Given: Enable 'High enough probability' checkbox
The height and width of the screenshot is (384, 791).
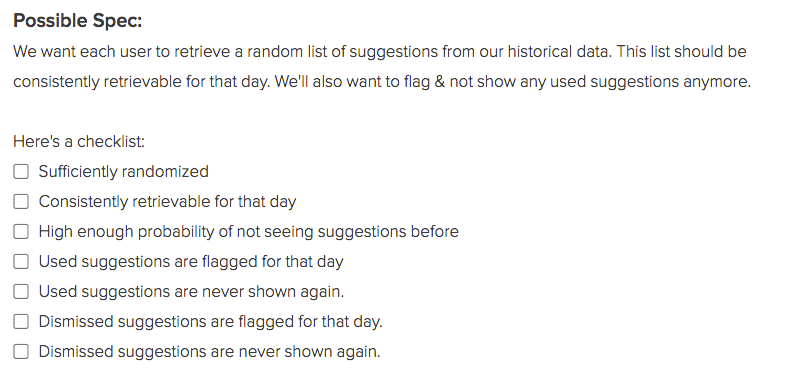Looking at the screenshot, I should pyautogui.click(x=21, y=232).
